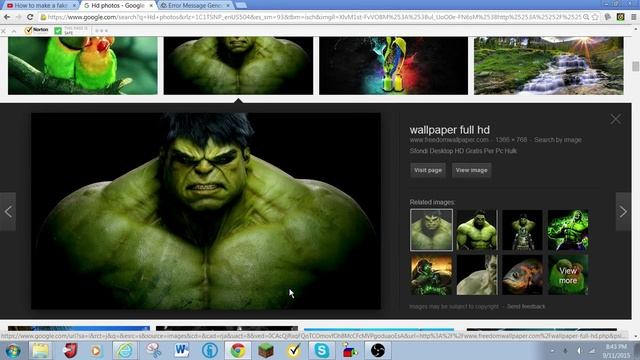This screenshot has width=640, height=360.
Task: Click the "Send feedback" link
Action: [x=526, y=307]
